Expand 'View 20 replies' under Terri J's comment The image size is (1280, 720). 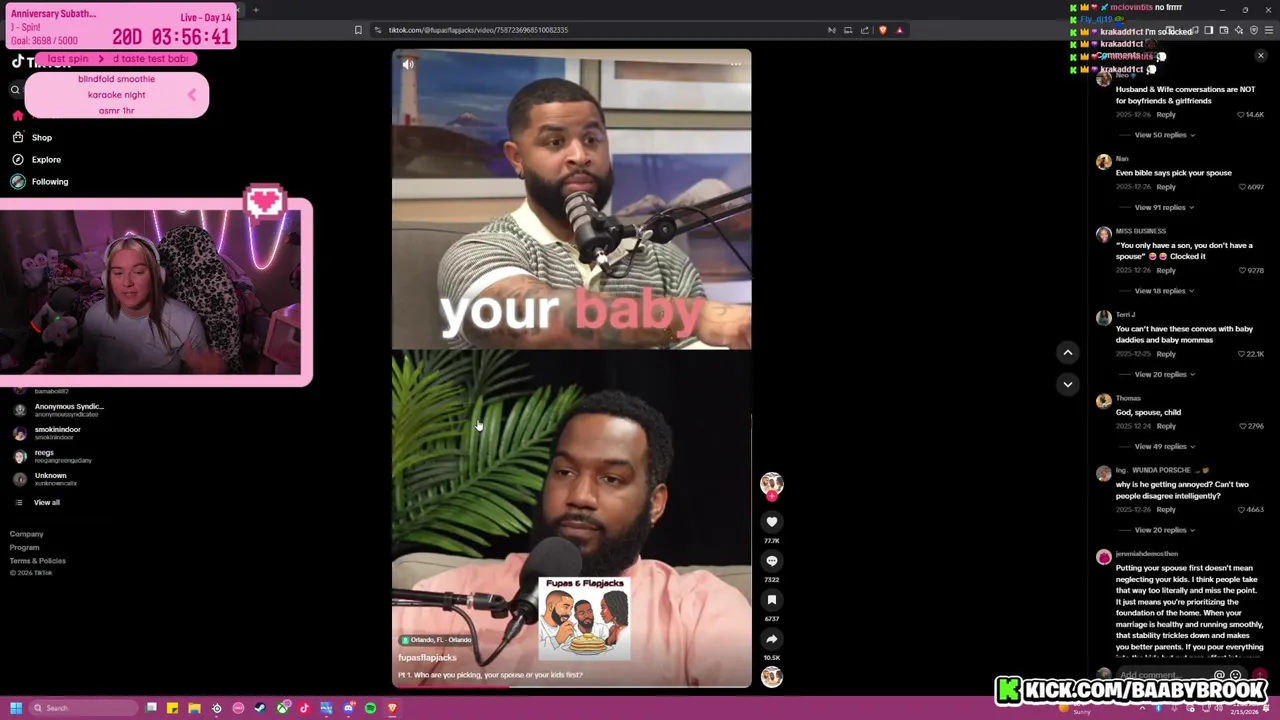[x=1164, y=374]
